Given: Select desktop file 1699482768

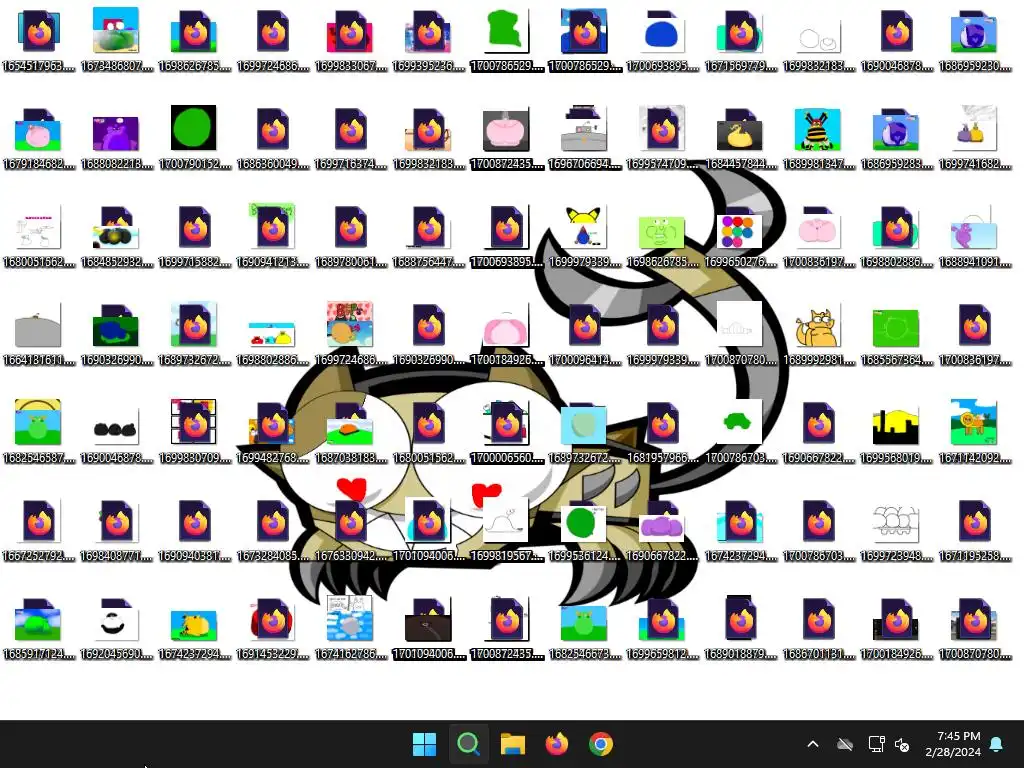Looking at the screenshot, I should click(x=272, y=431).
